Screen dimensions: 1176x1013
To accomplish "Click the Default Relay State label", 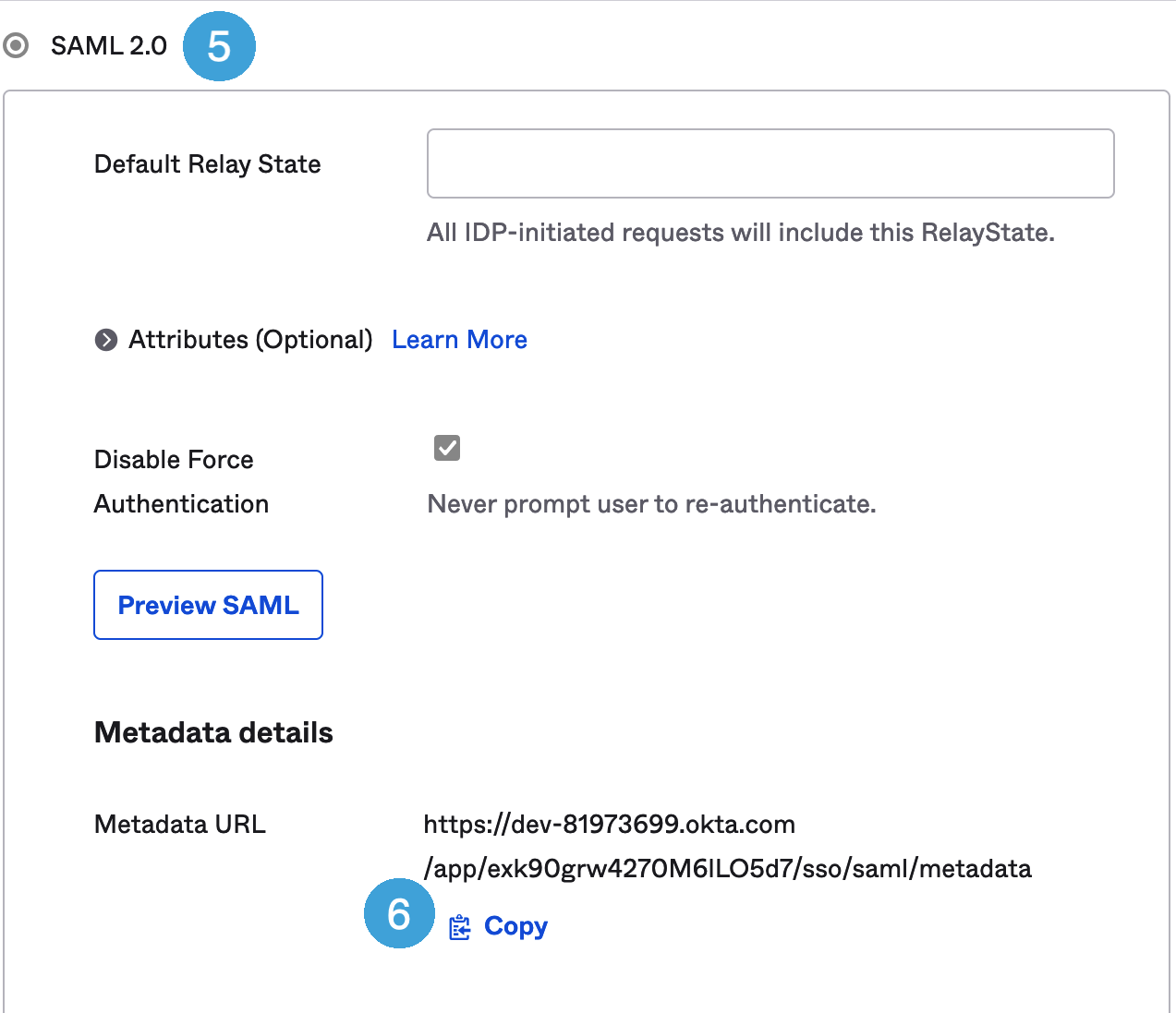I will 207,164.
